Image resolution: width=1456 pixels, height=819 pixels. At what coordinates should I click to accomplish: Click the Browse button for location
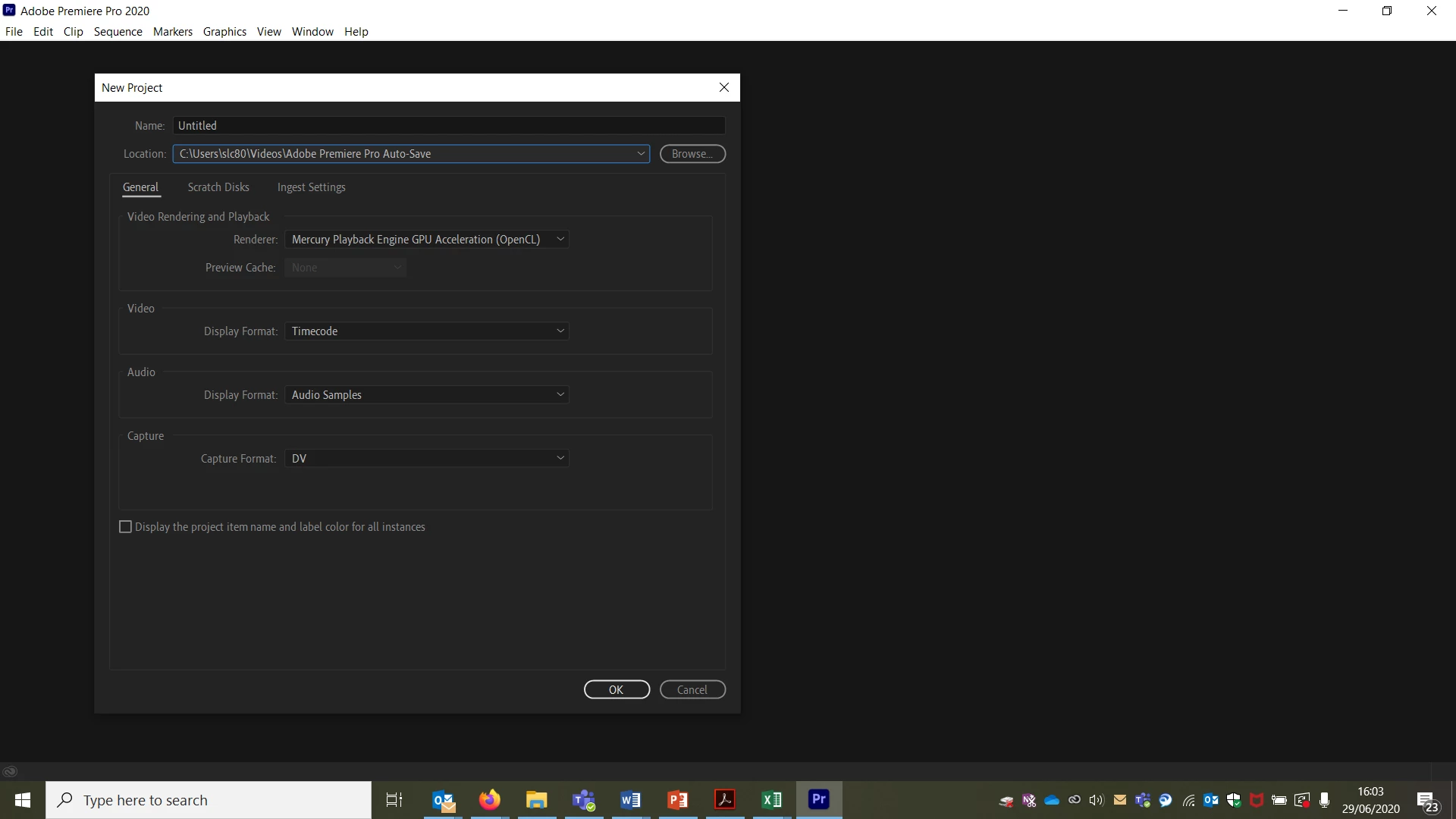point(692,154)
